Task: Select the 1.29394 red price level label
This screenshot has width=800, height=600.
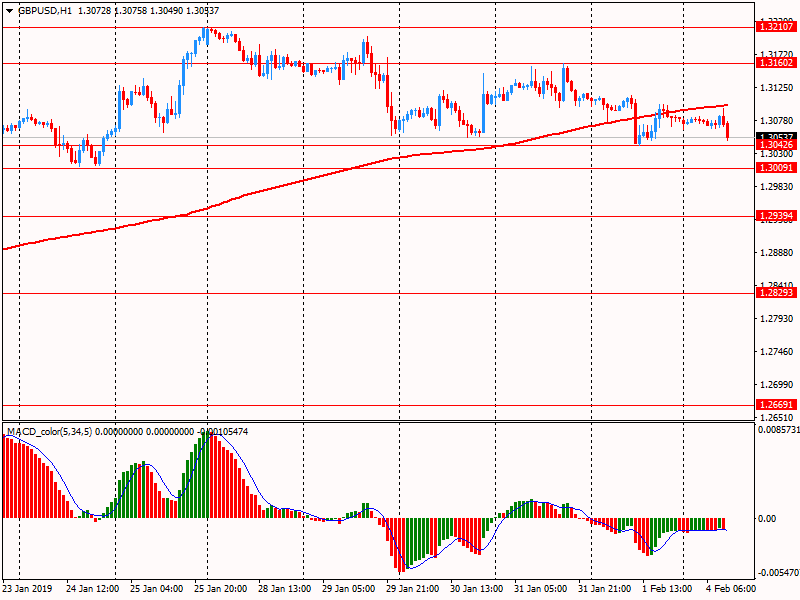Action: (x=776, y=216)
